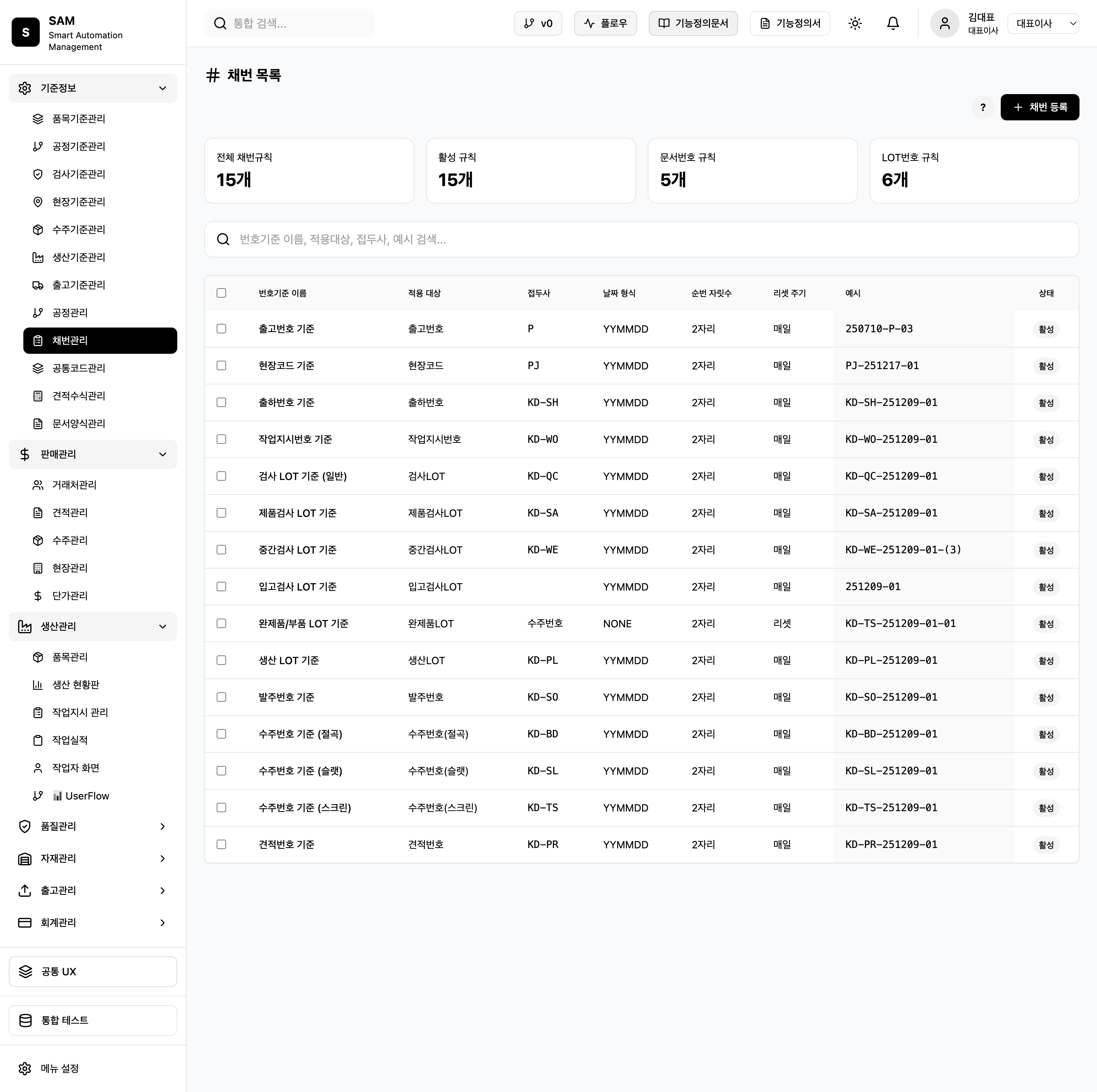
Task: Check the select-all checkbox in the table header
Action: 221,293
